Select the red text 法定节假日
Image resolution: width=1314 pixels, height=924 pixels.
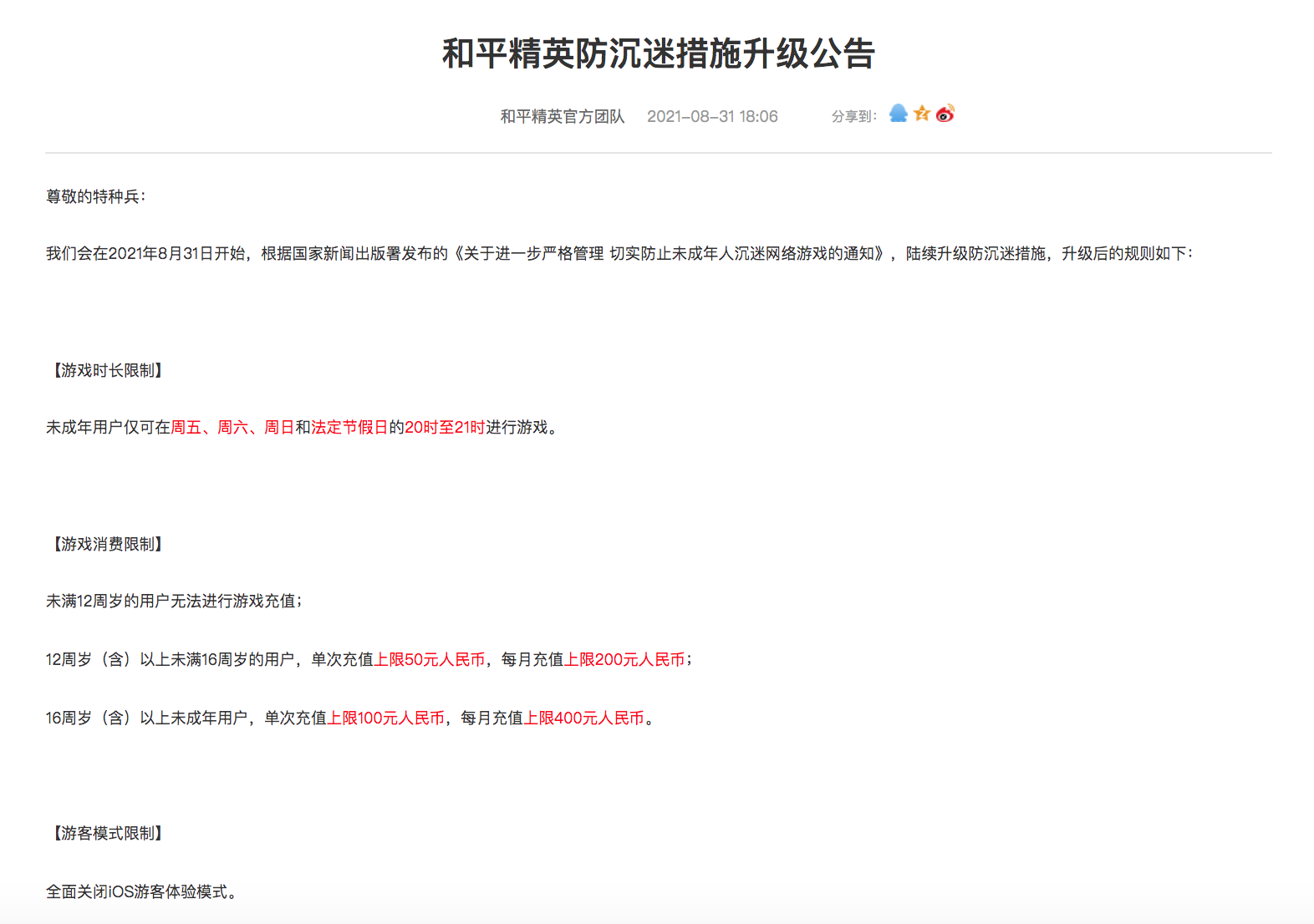point(349,428)
